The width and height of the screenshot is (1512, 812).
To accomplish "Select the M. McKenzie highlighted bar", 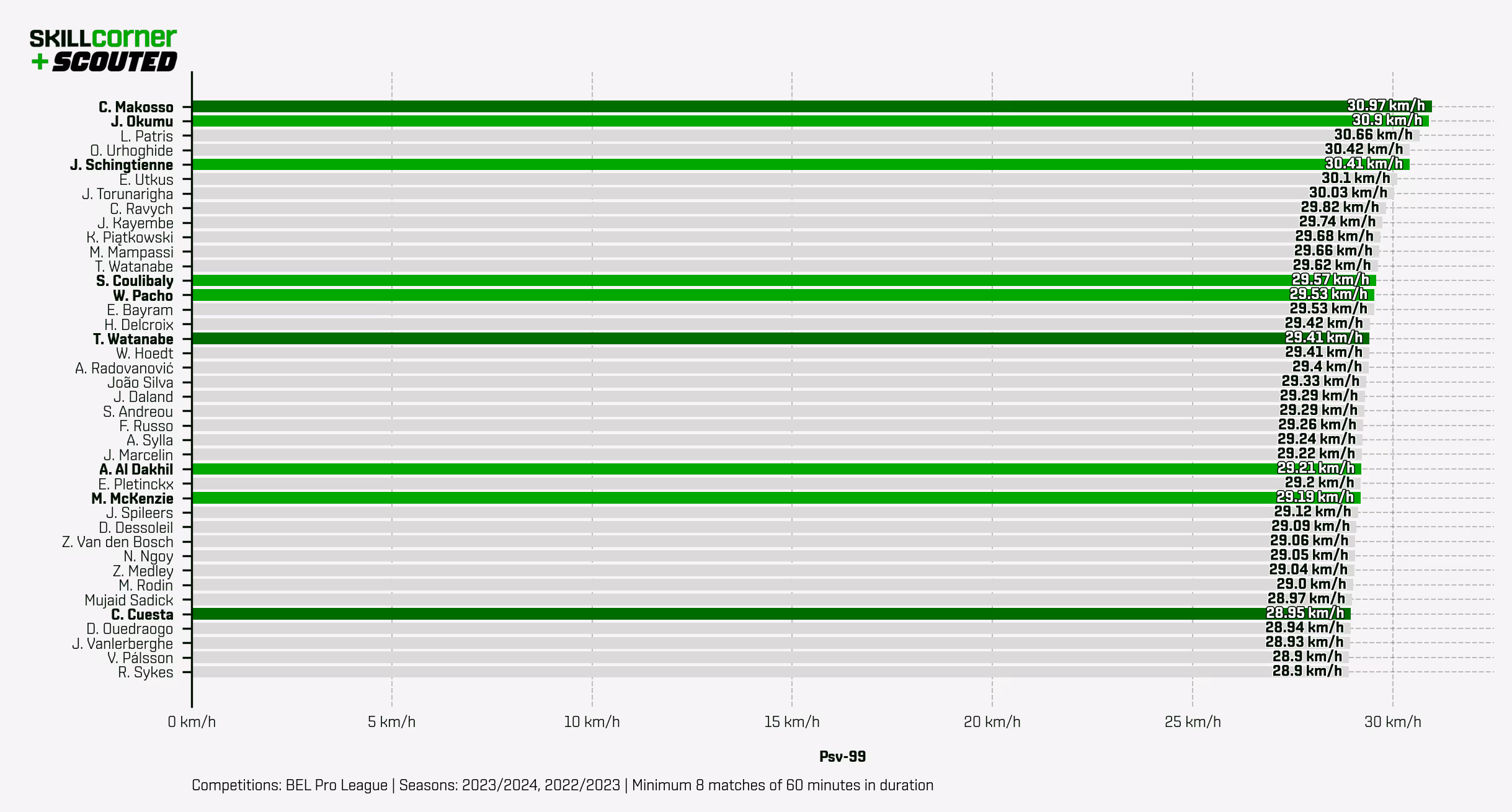I will pyautogui.click(x=744, y=498).
